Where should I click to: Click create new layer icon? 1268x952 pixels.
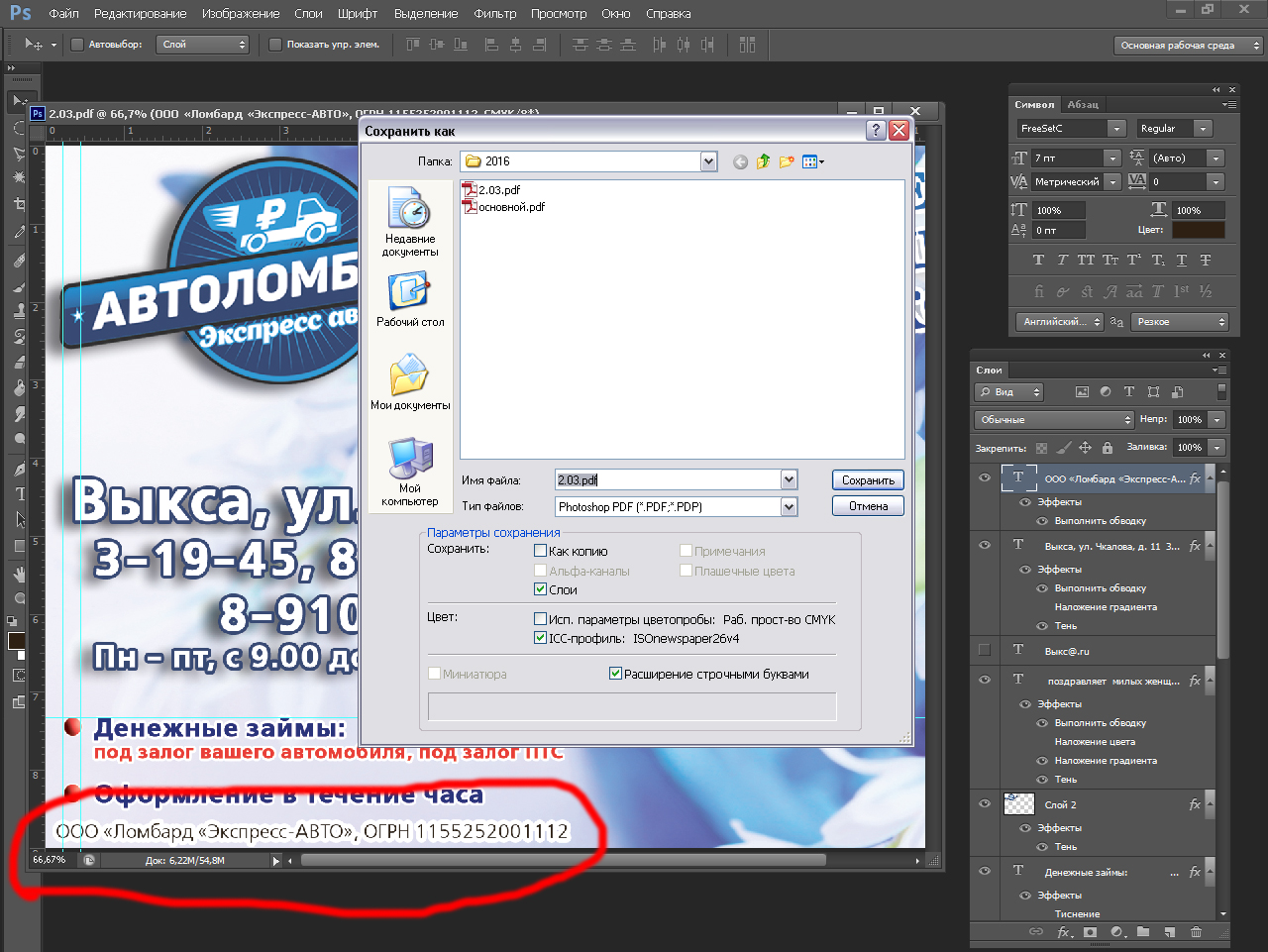coord(1169,932)
